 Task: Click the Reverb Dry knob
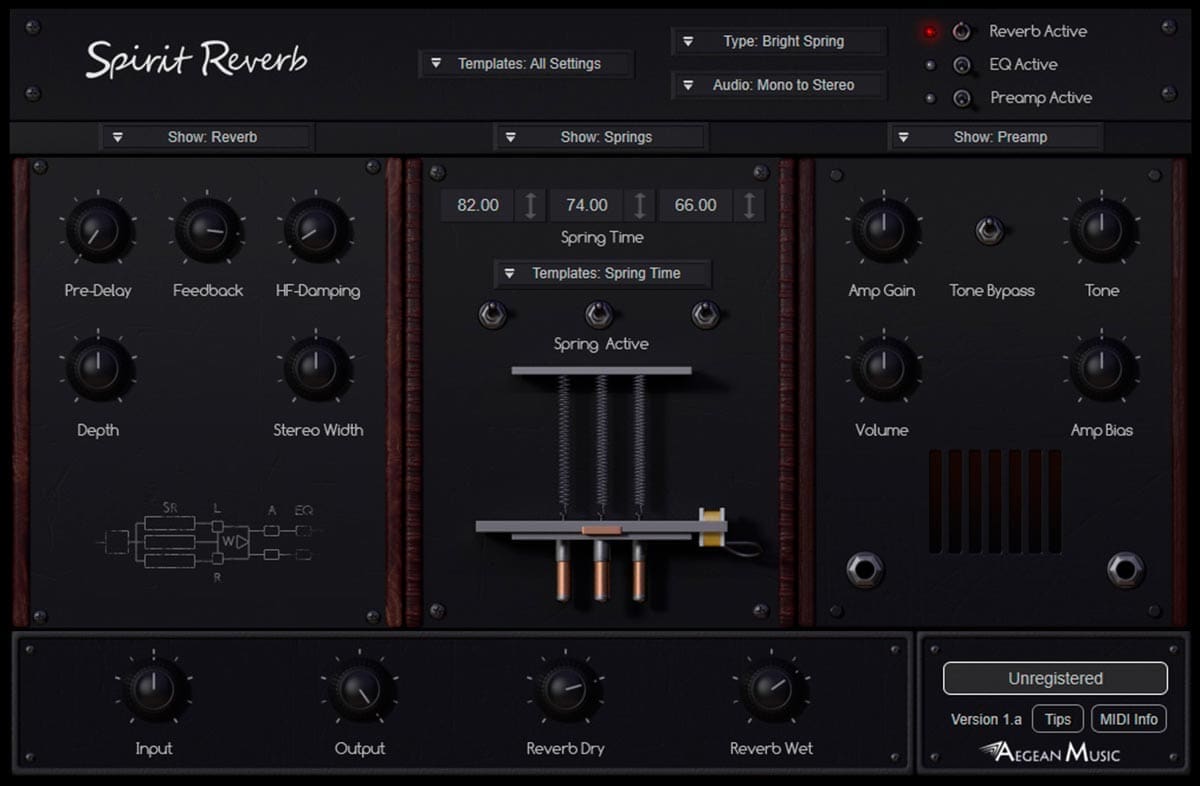click(566, 689)
